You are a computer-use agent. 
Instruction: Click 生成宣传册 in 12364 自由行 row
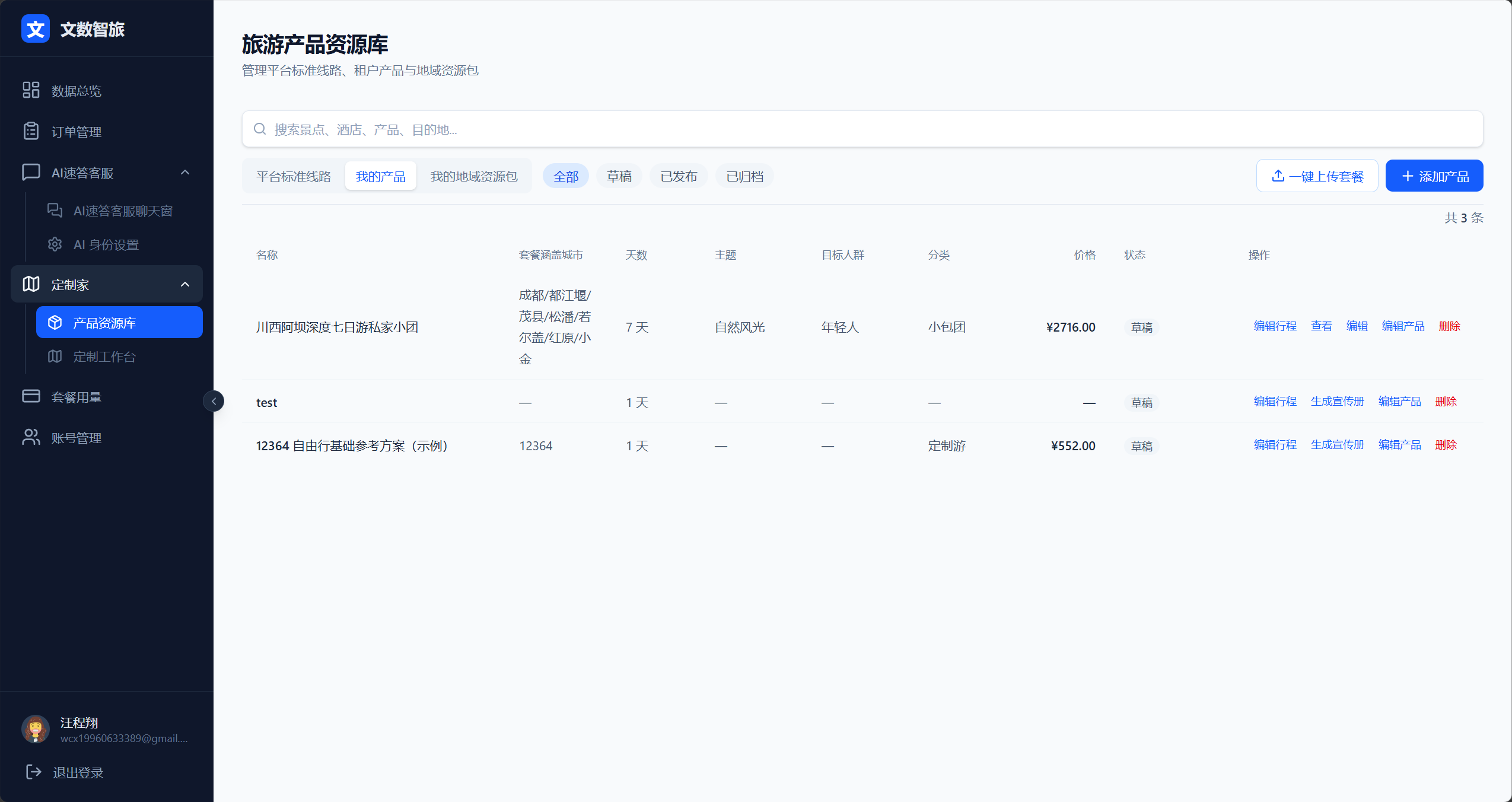(x=1338, y=445)
